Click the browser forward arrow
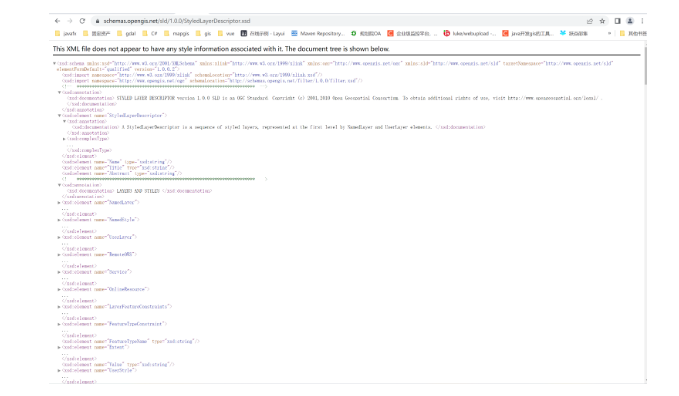This screenshot has width=679, height=396. pyautogui.click(x=70, y=21)
